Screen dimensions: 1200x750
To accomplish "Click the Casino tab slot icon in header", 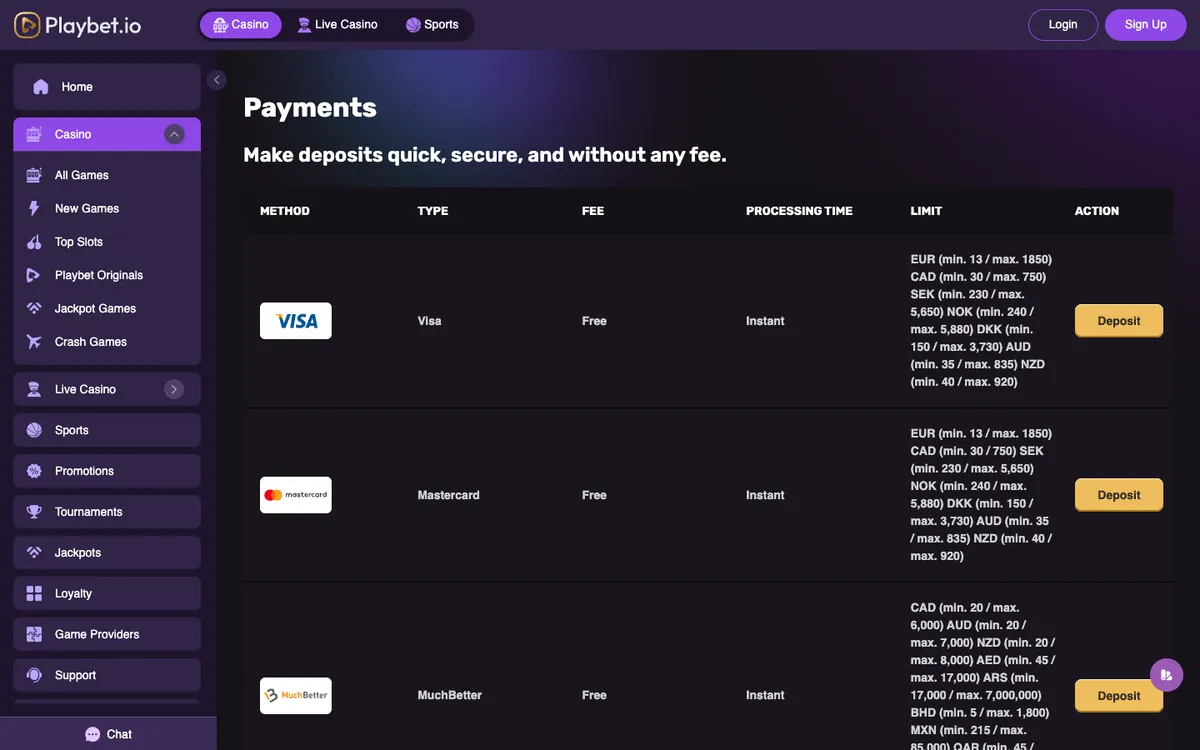I will point(221,25).
